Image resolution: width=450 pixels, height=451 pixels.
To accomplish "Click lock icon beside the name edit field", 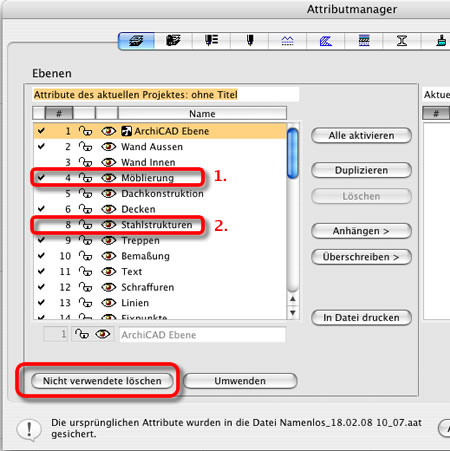I will [82, 334].
